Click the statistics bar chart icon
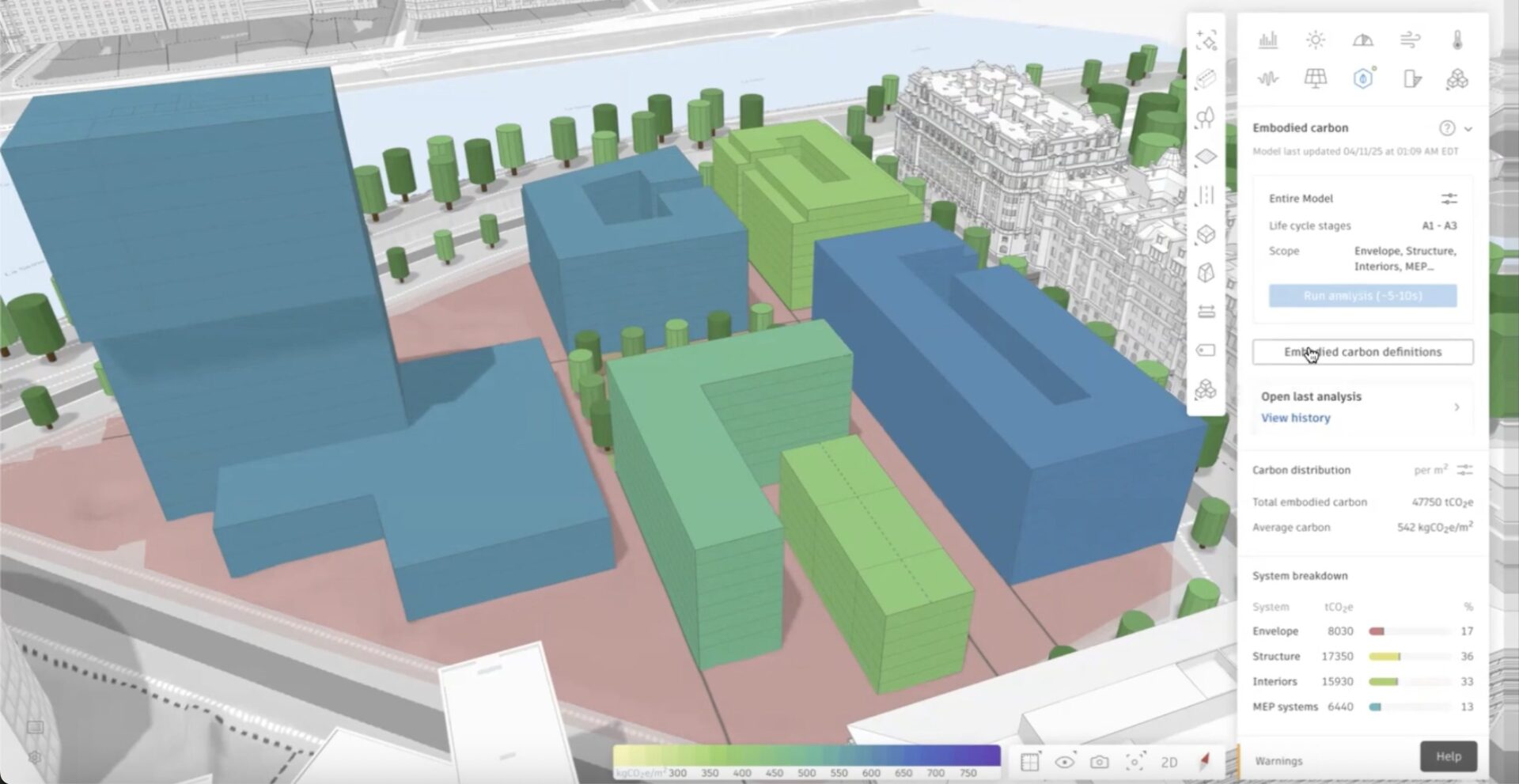 click(1269, 38)
